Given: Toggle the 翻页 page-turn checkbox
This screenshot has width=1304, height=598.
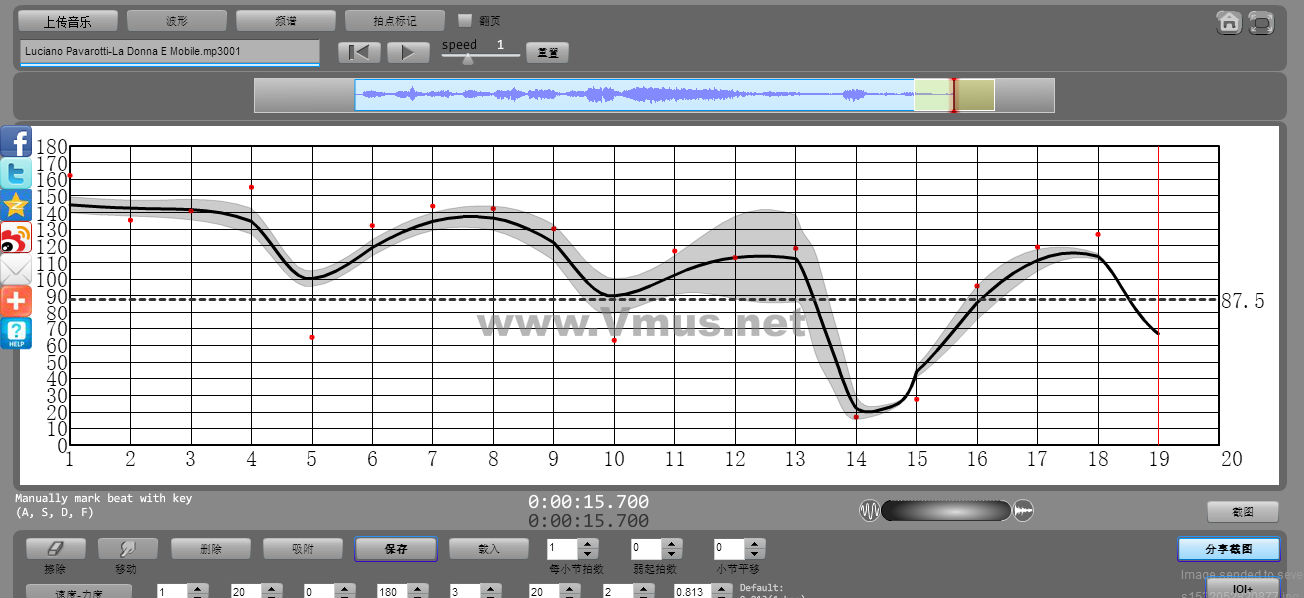Looking at the screenshot, I should tap(465, 20).
